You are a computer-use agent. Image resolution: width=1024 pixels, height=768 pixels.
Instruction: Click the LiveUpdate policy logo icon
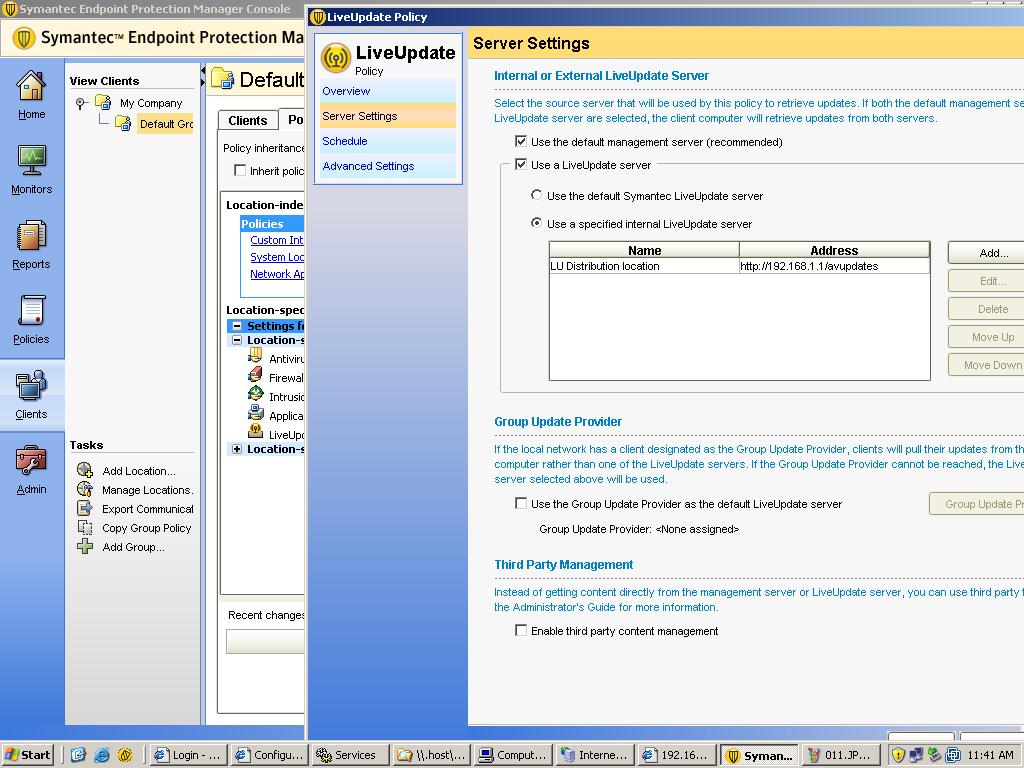336,58
